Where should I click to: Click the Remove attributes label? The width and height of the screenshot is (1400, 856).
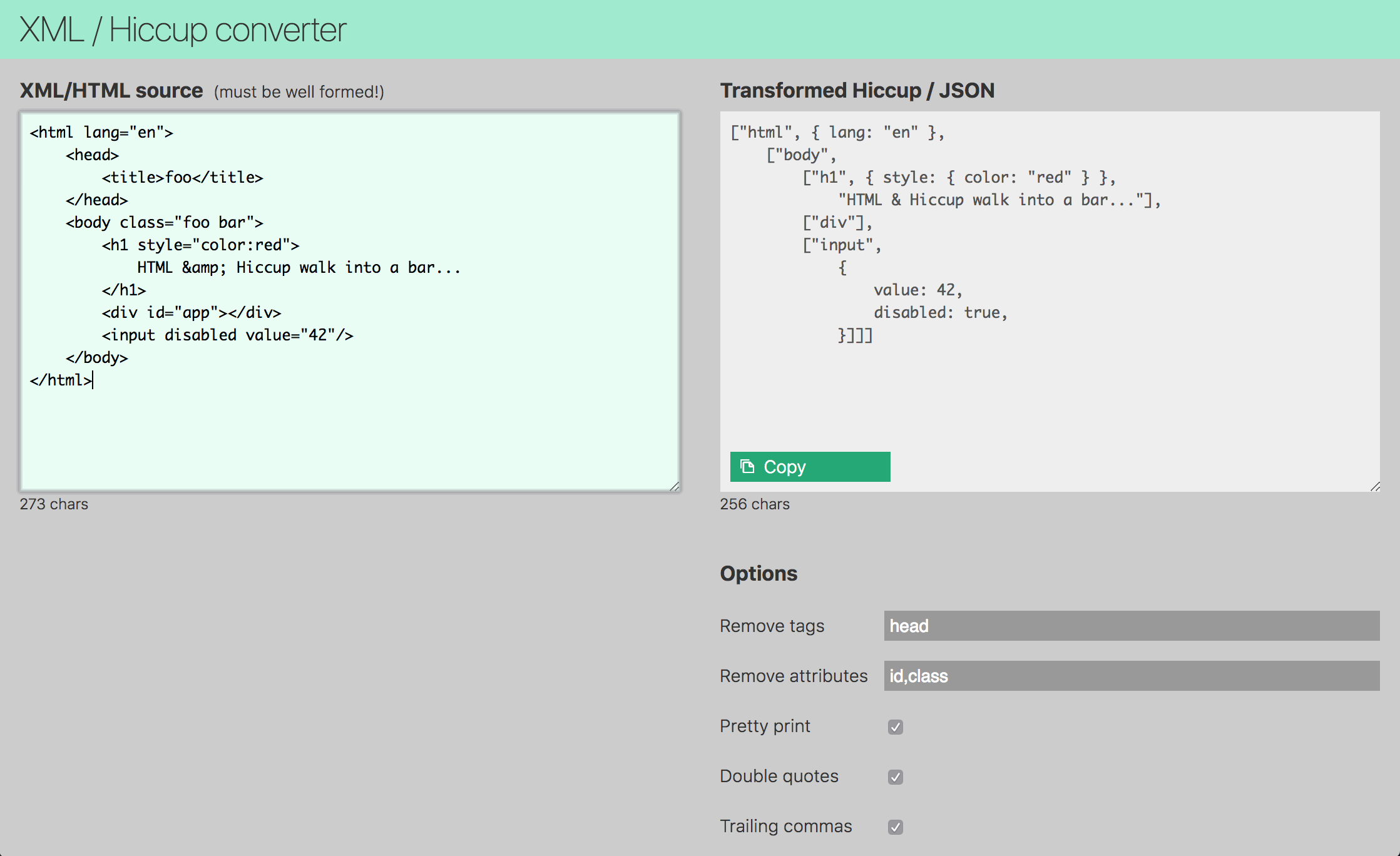click(793, 676)
